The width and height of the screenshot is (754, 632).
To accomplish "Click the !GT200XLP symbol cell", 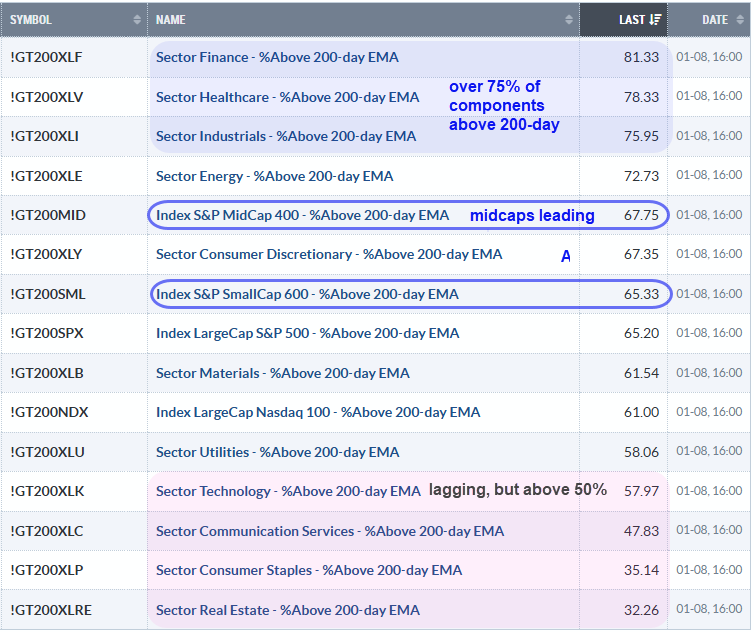I will click(46, 570).
